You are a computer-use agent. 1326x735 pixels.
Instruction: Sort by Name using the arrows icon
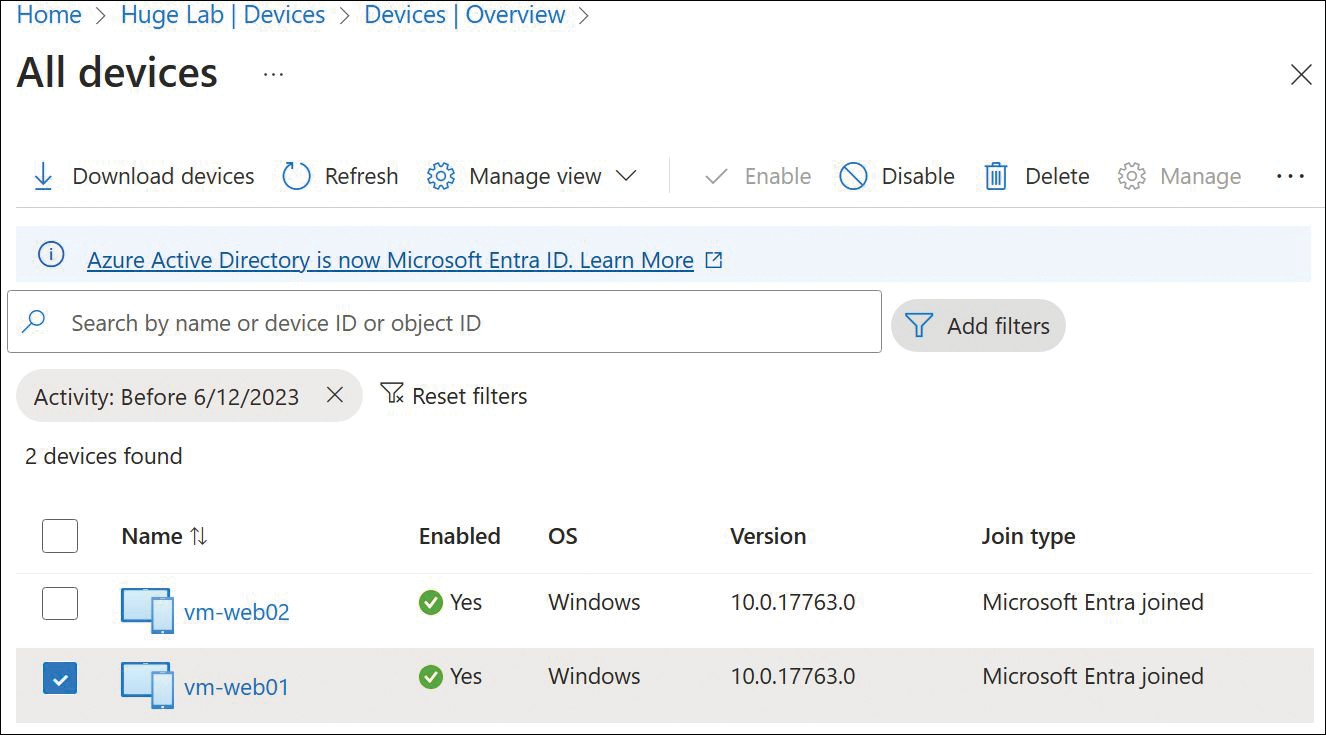(198, 536)
